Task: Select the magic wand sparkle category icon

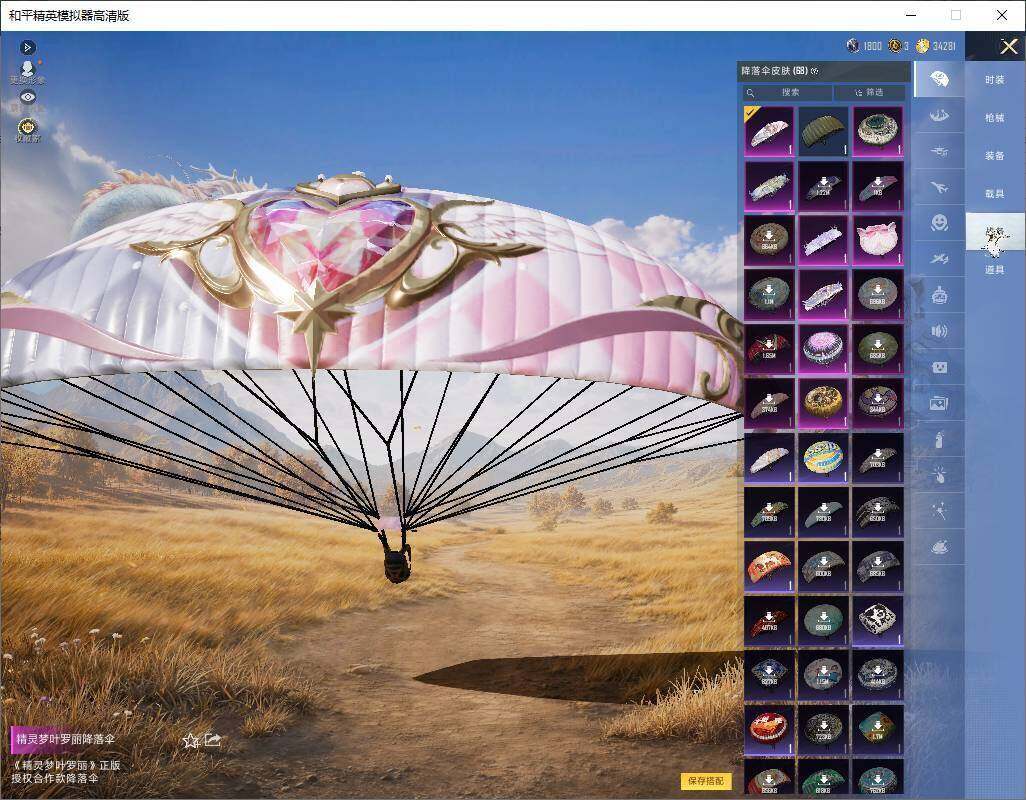Action: [939, 511]
